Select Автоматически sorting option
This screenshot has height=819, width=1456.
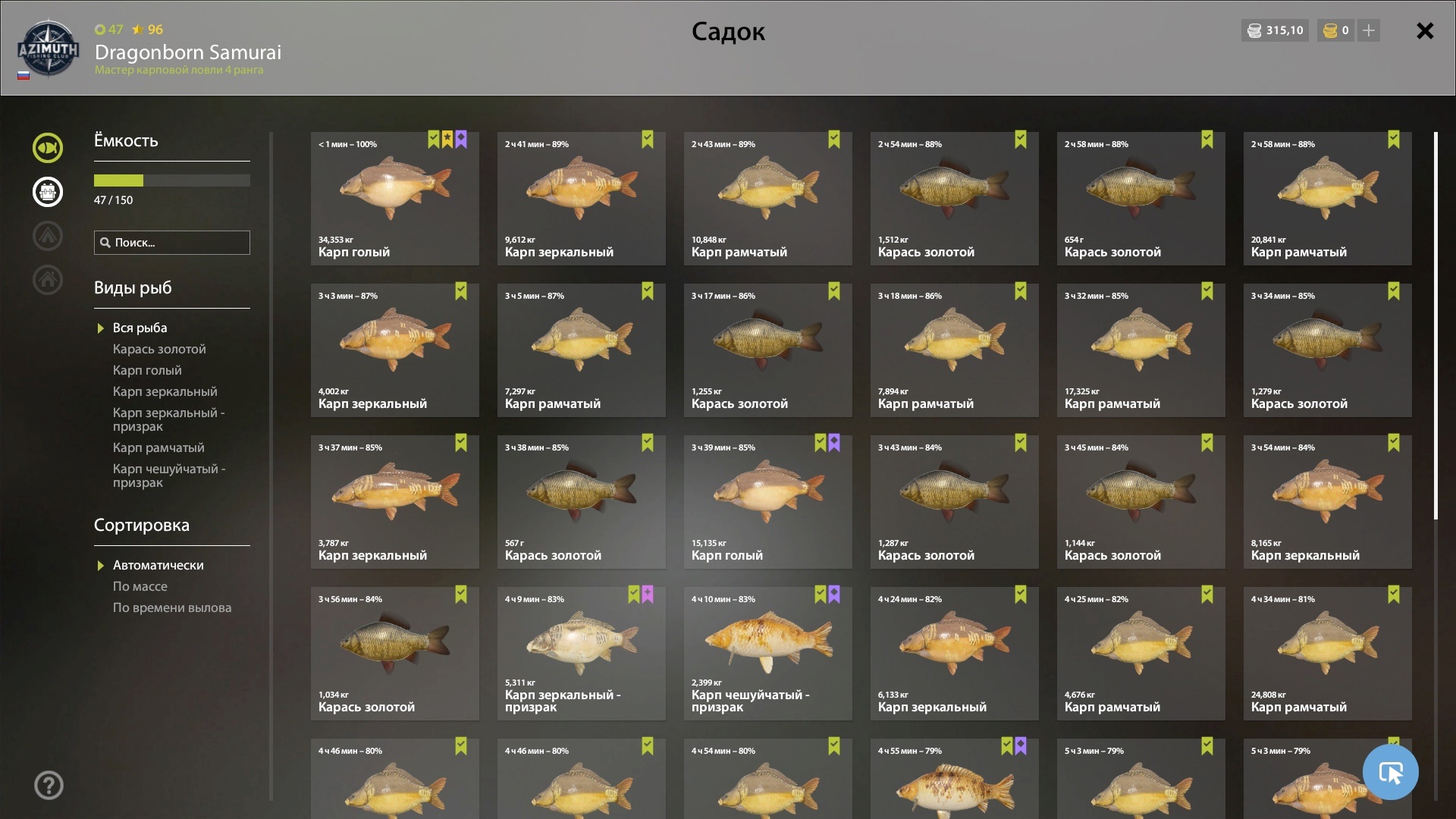[x=158, y=565]
